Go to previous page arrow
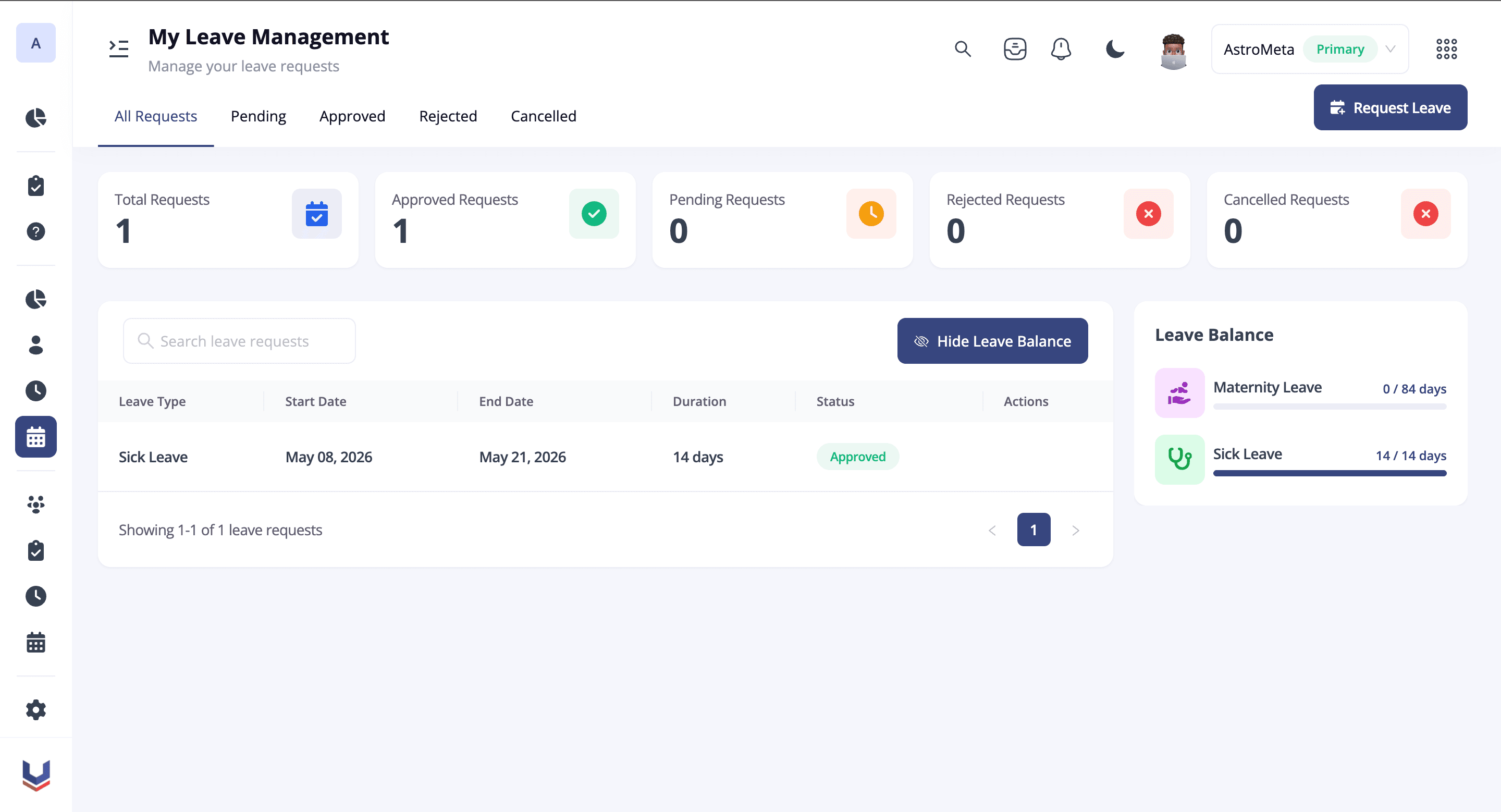1501x812 pixels. tap(992, 530)
